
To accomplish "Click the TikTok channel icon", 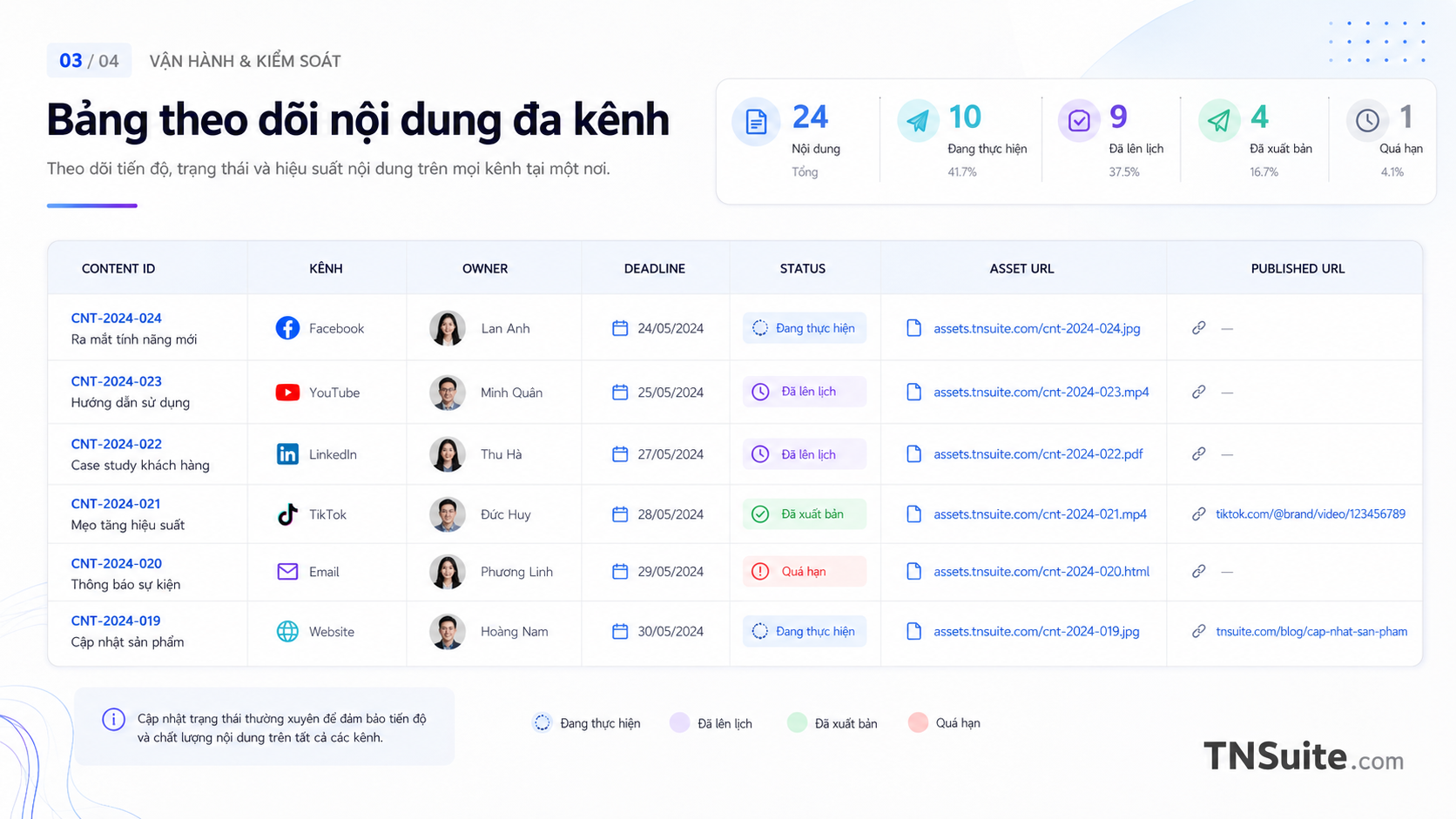I will click(287, 514).
